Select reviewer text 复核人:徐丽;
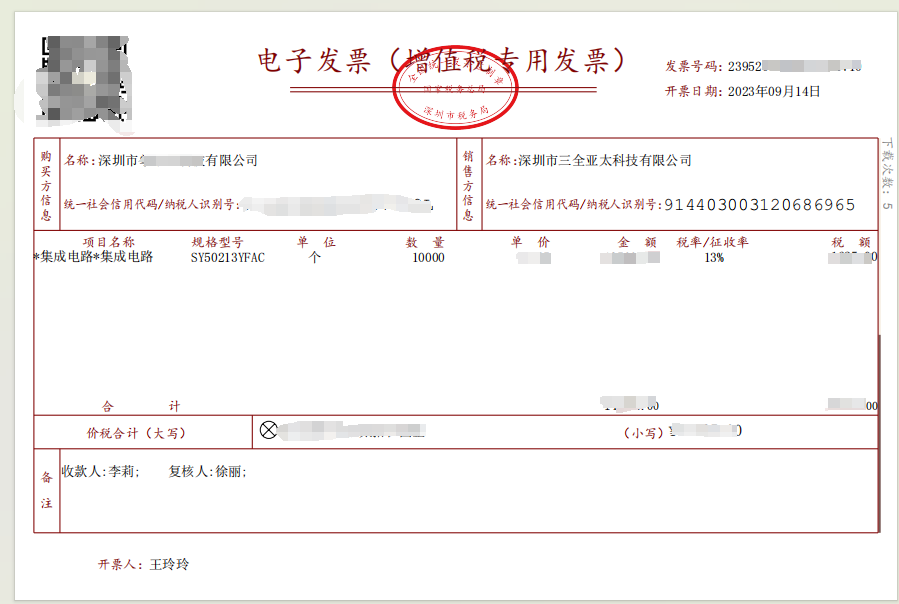Screen dimensions: 899x604 [208, 471]
